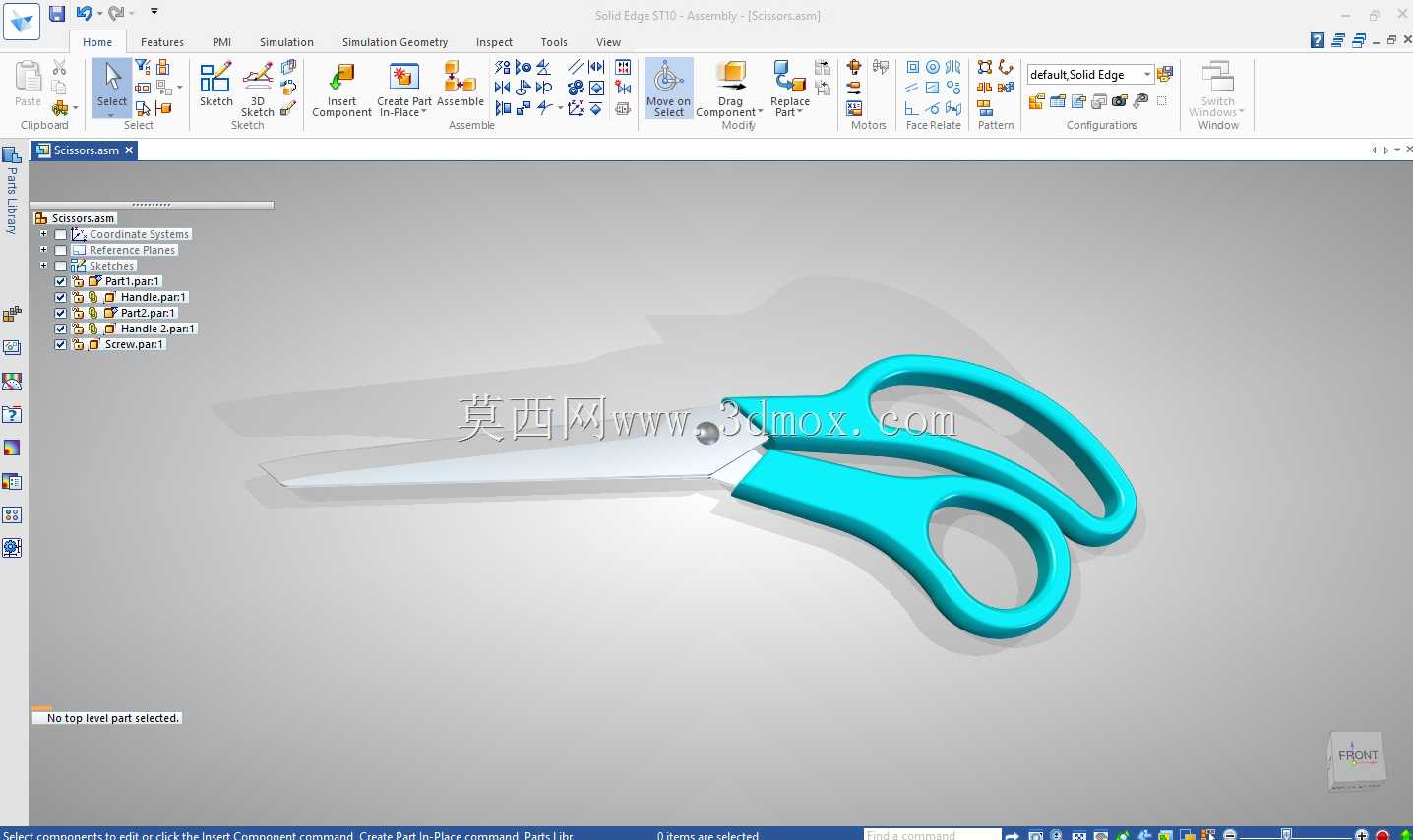Activate Drag Component tool

730,90
